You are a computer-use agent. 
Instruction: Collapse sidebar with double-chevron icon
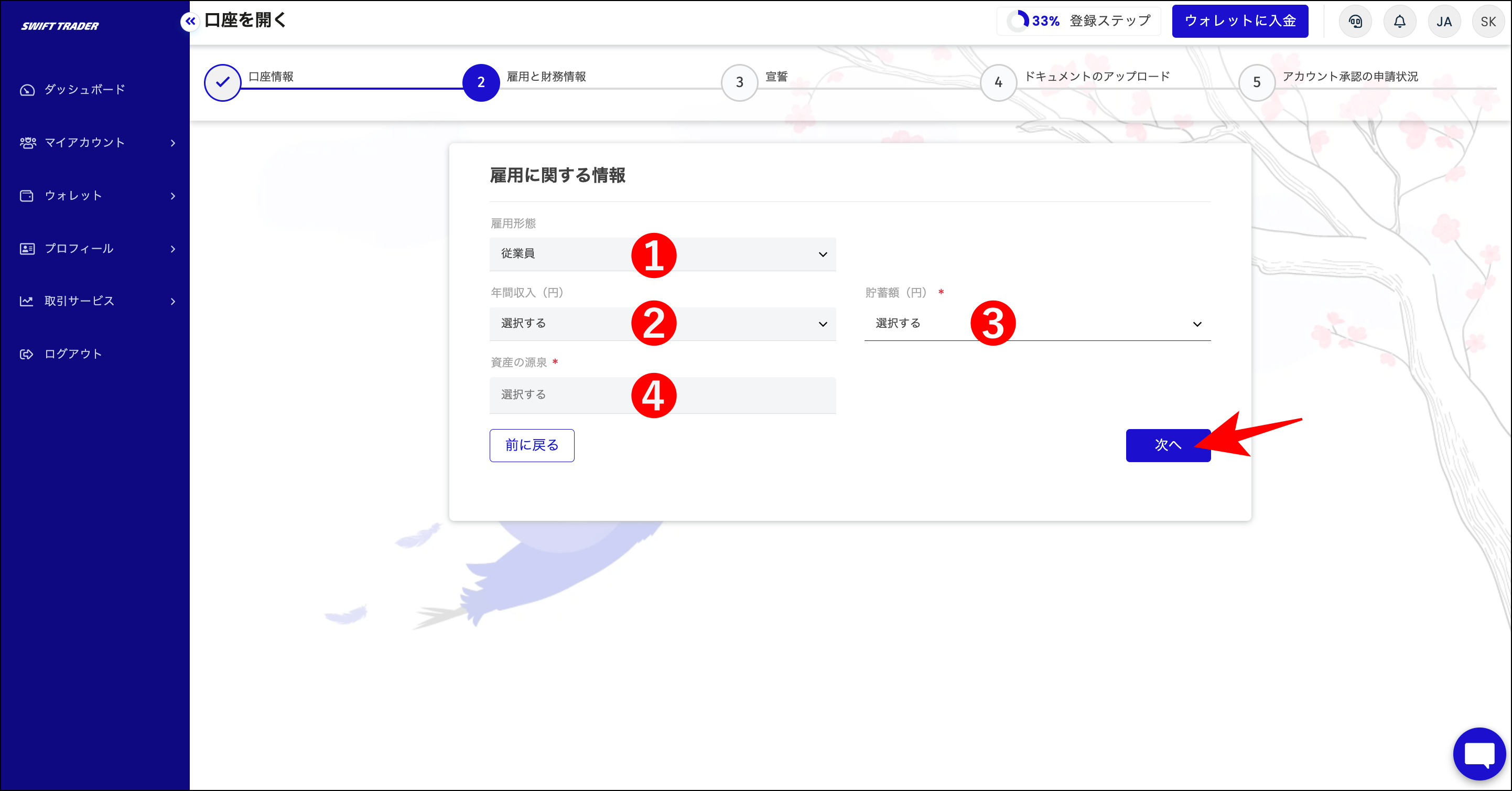[x=190, y=22]
